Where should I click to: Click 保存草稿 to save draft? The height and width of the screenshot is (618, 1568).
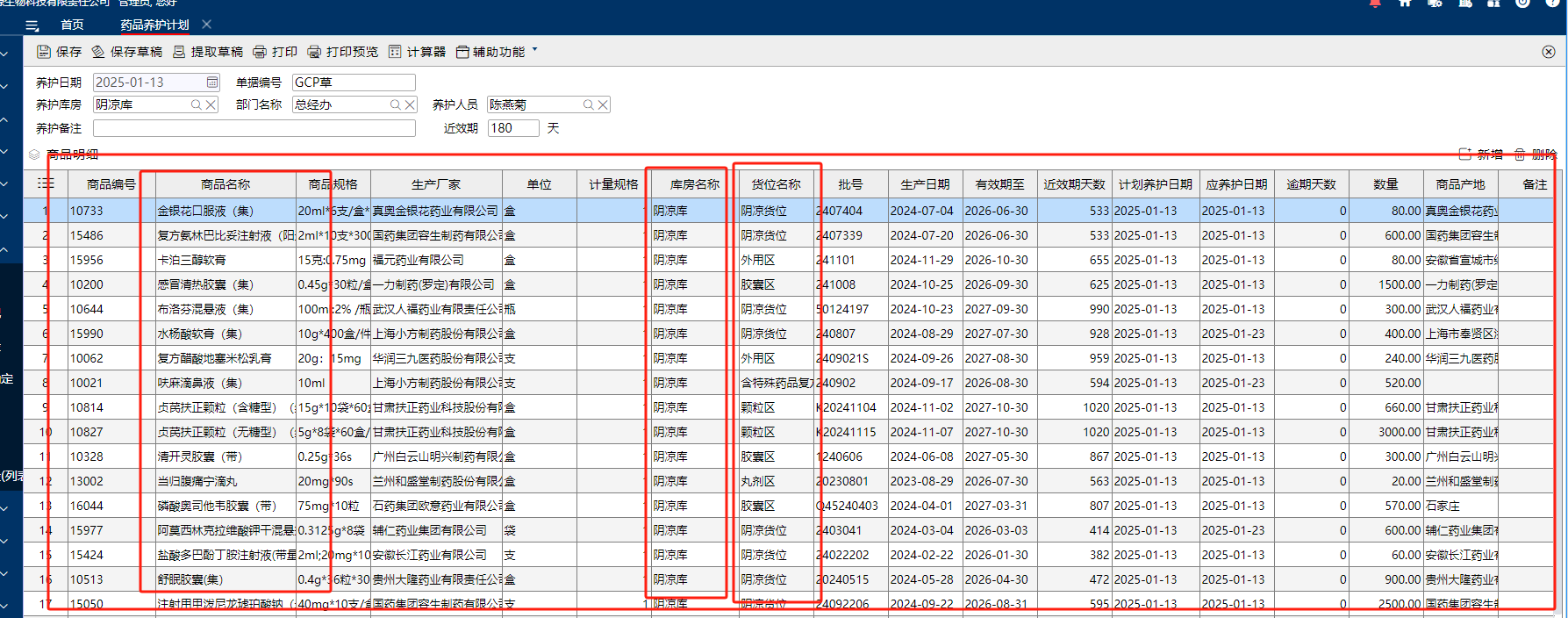coord(127,52)
